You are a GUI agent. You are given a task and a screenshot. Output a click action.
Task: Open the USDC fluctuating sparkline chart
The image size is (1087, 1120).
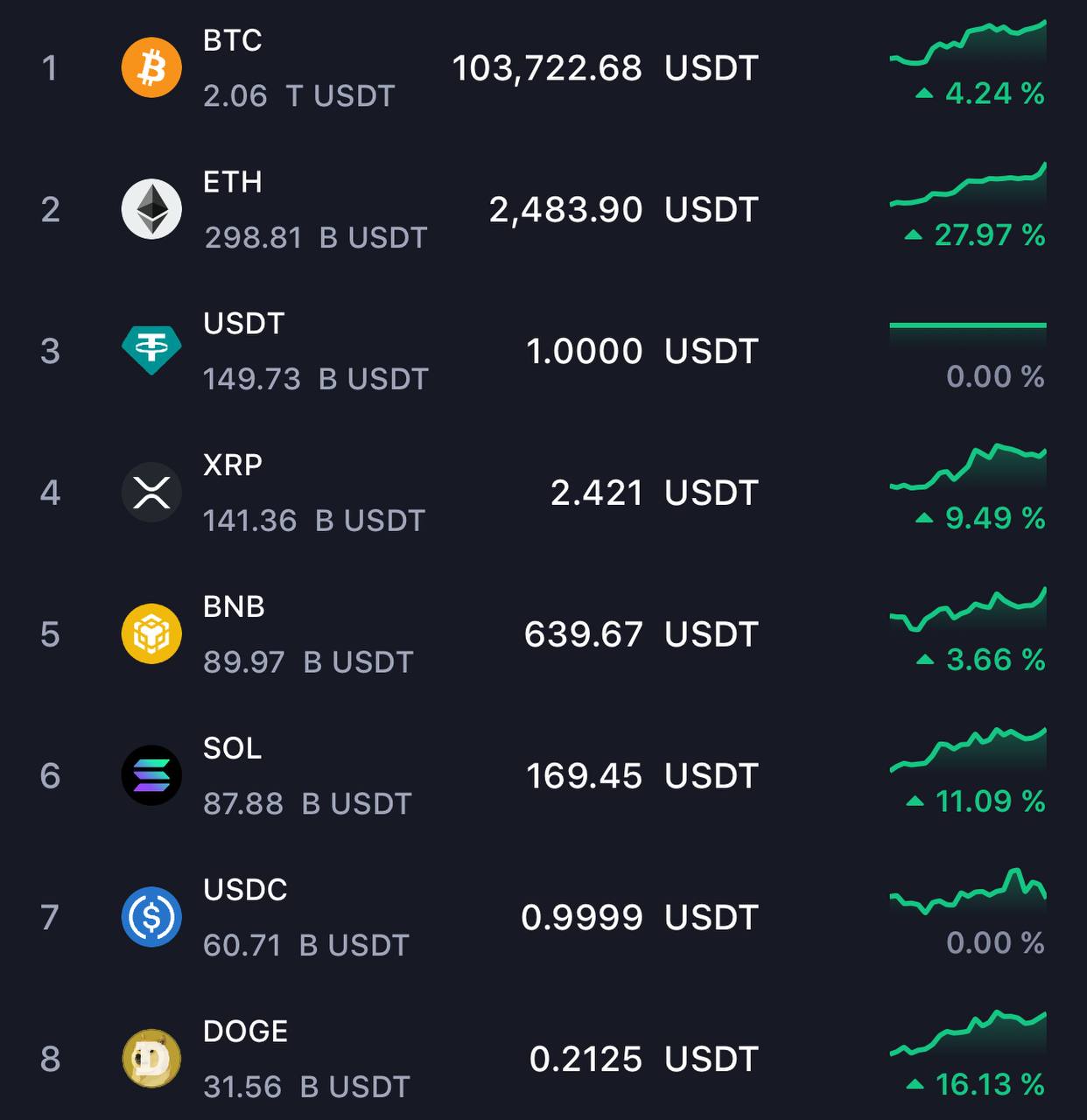click(x=968, y=892)
